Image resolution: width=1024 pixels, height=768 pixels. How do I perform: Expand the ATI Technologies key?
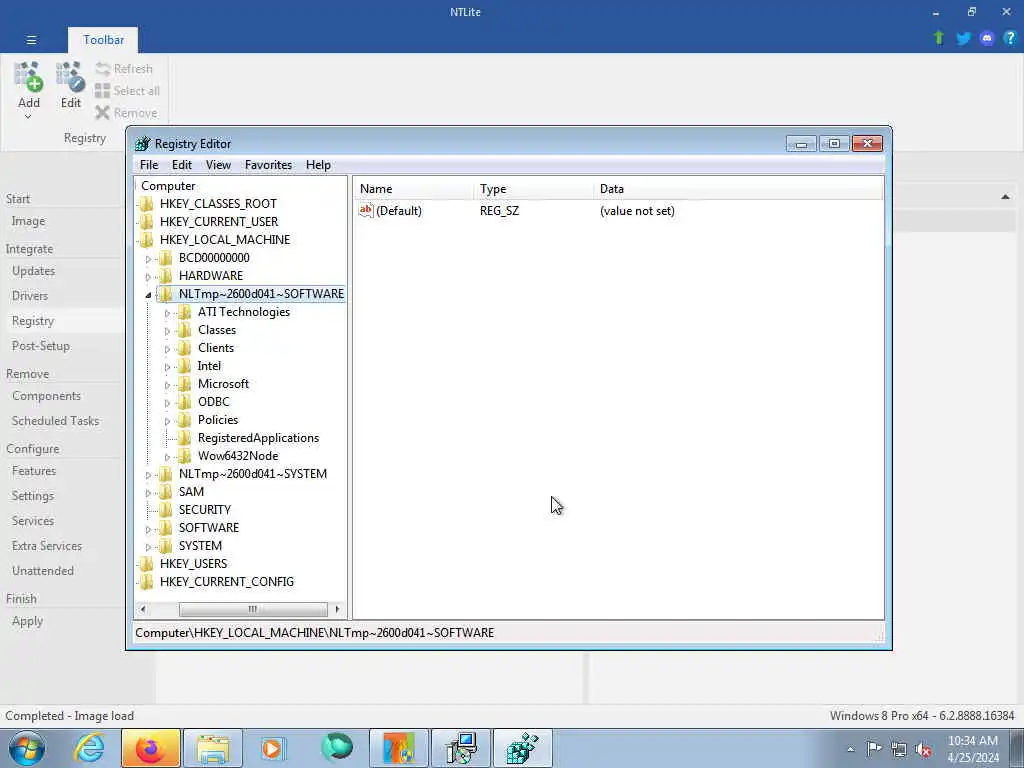[167, 313]
